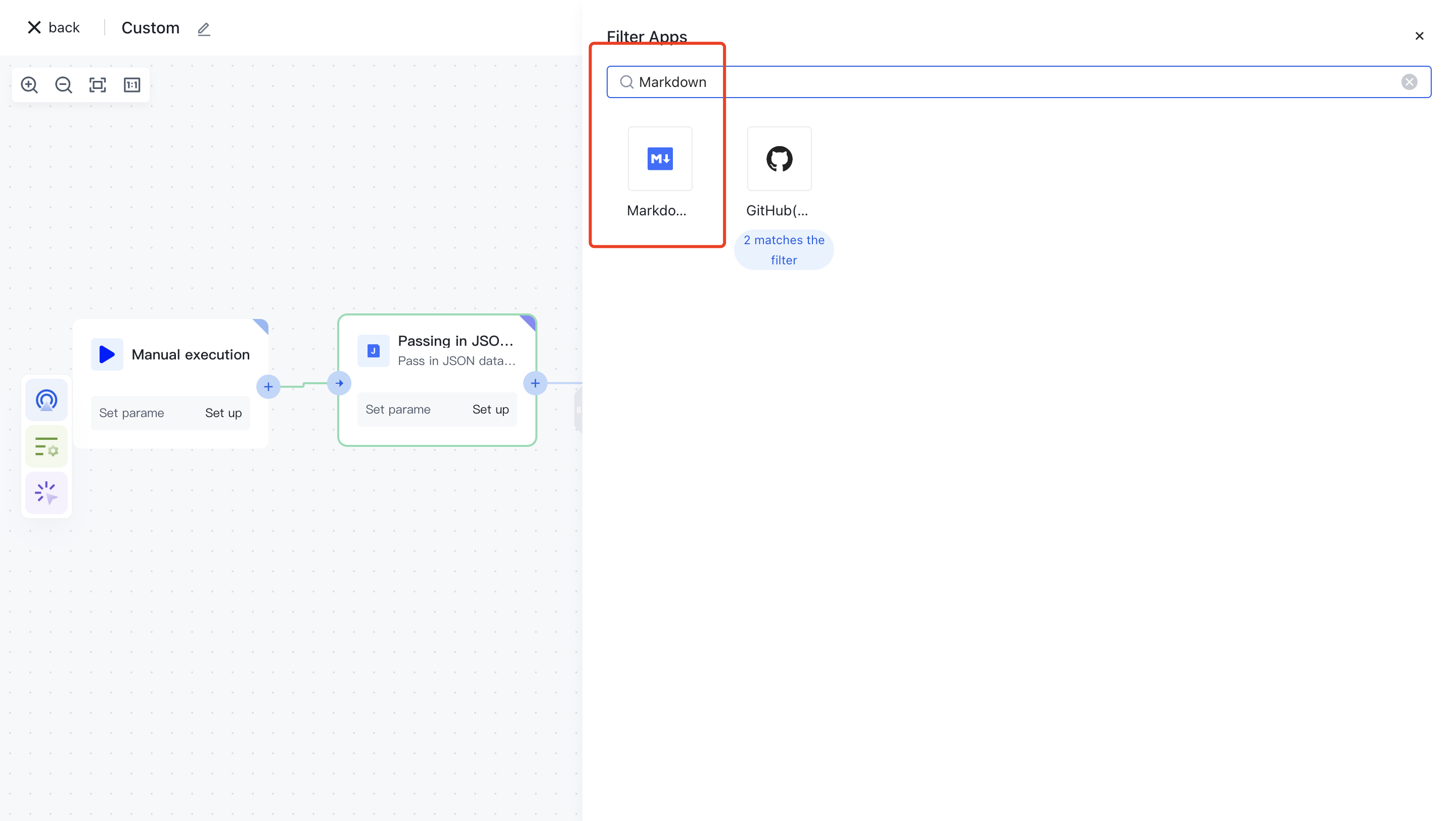The image size is (1456, 821).
Task: Open the purple cursor-click sidebar icon
Action: pyautogui.click(x=47, y=493)
